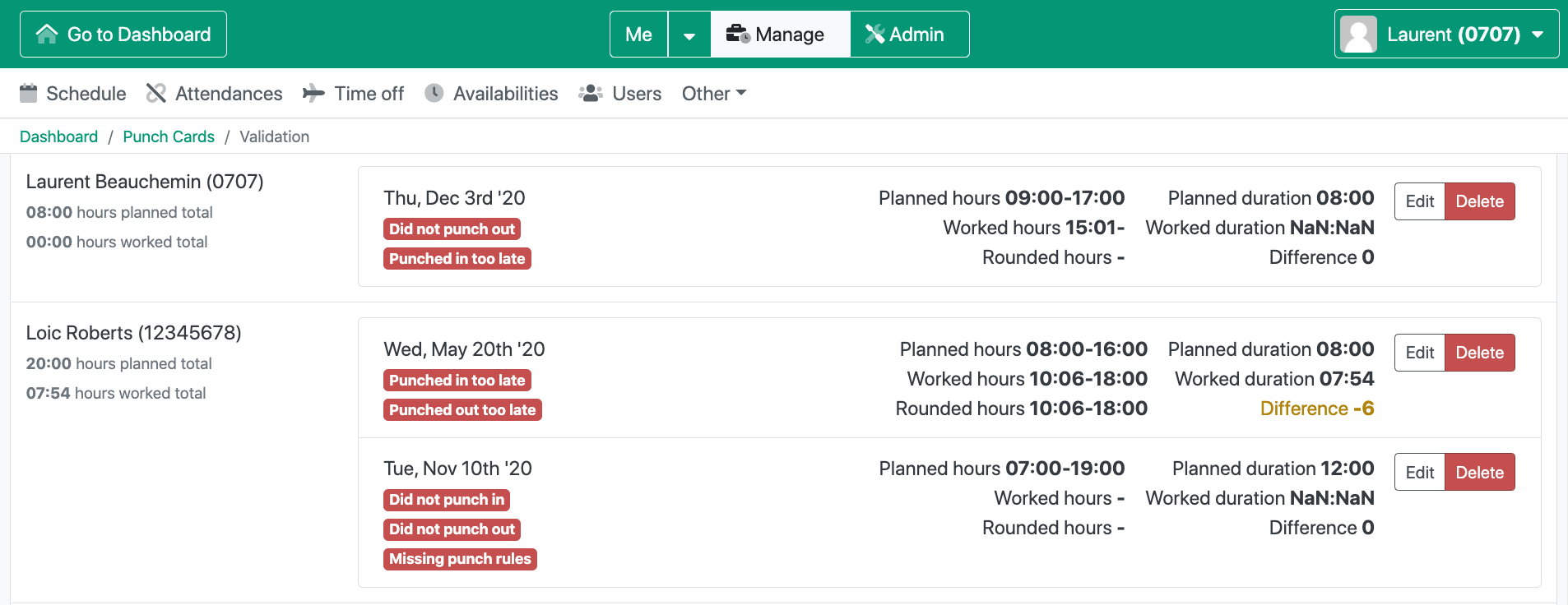1568x605 pixels.
Task: Follow the Dashboard breadcrumb link
Action: (58, 136)
